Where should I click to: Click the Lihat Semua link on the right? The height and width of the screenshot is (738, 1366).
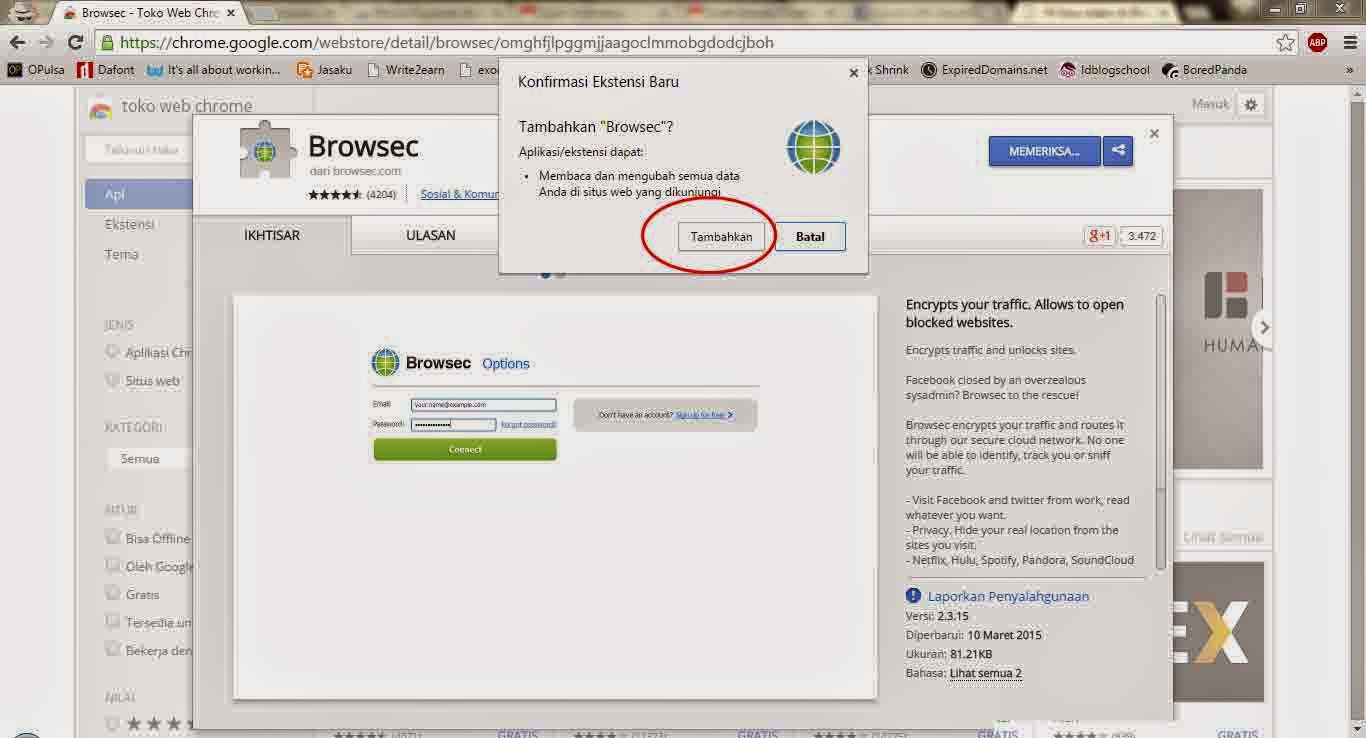(x=1223, y=537)
